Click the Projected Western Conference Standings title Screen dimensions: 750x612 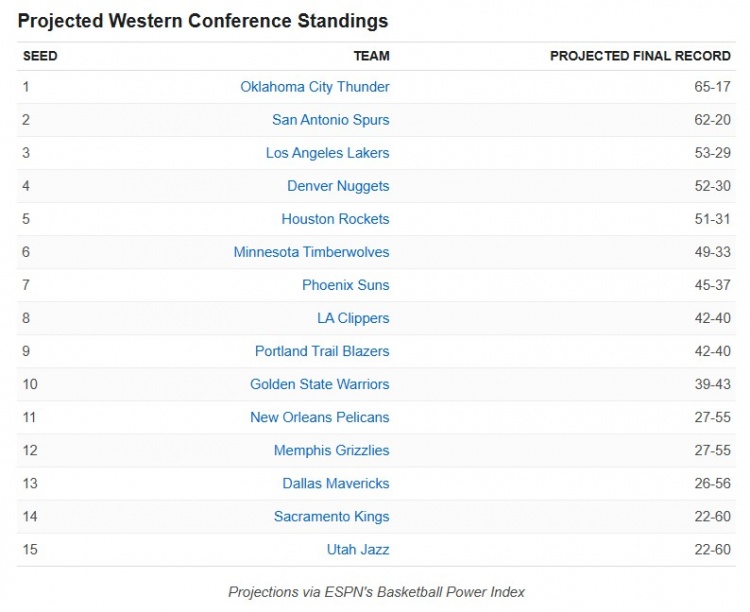tap(203, 21)
